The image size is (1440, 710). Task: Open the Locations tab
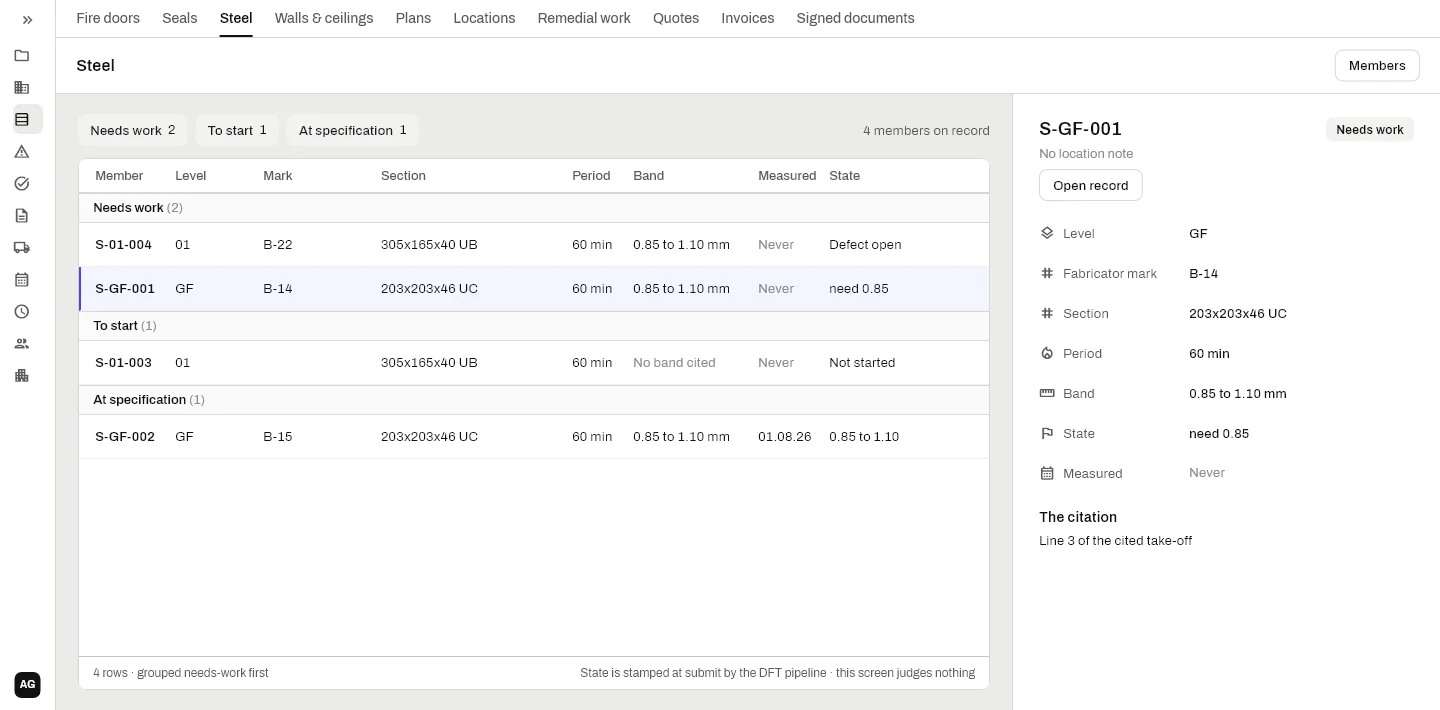coord(484,18)
